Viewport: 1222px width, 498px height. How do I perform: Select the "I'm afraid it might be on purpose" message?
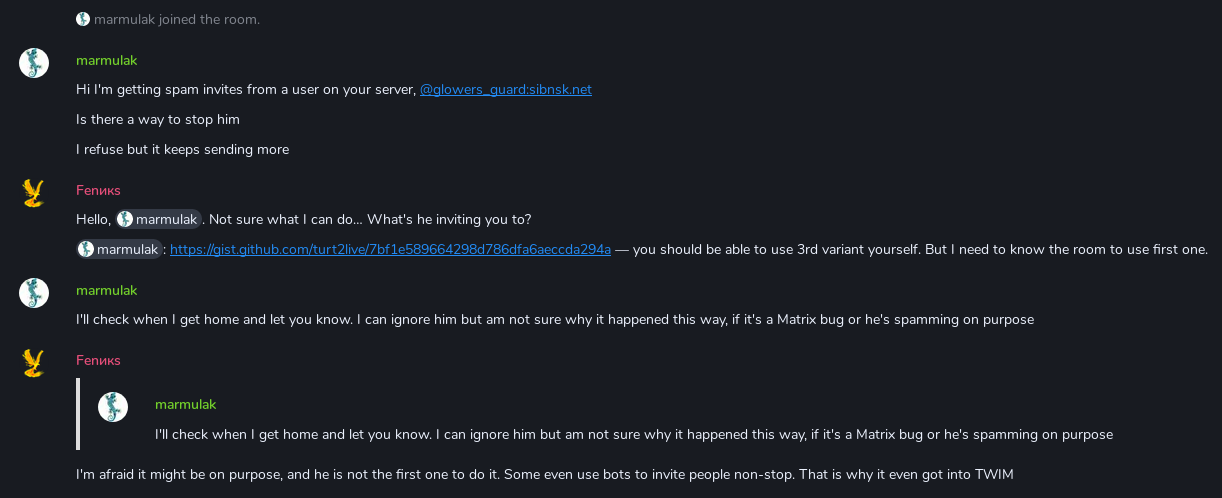point(545,474)
